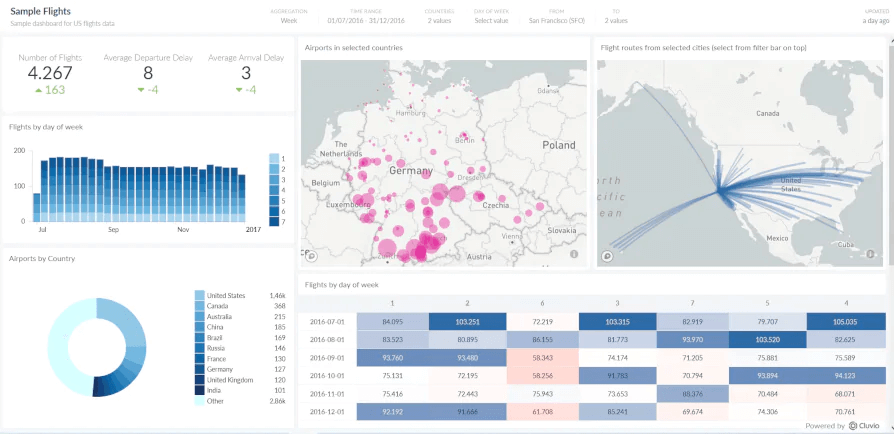Click the China legend entry value 185
The image size is (894, 434).
coord(279,327)
